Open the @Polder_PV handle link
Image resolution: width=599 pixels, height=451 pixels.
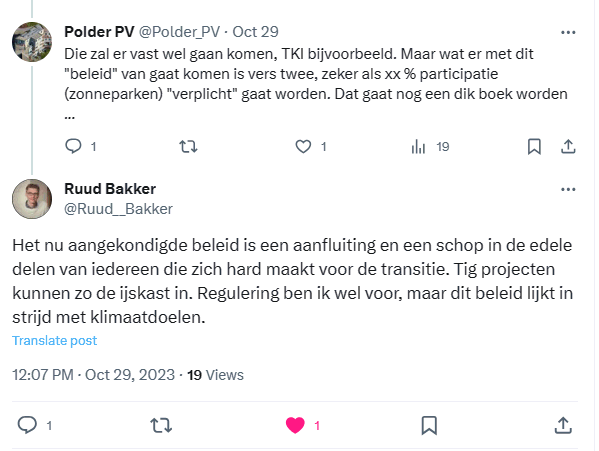point(179,32)
